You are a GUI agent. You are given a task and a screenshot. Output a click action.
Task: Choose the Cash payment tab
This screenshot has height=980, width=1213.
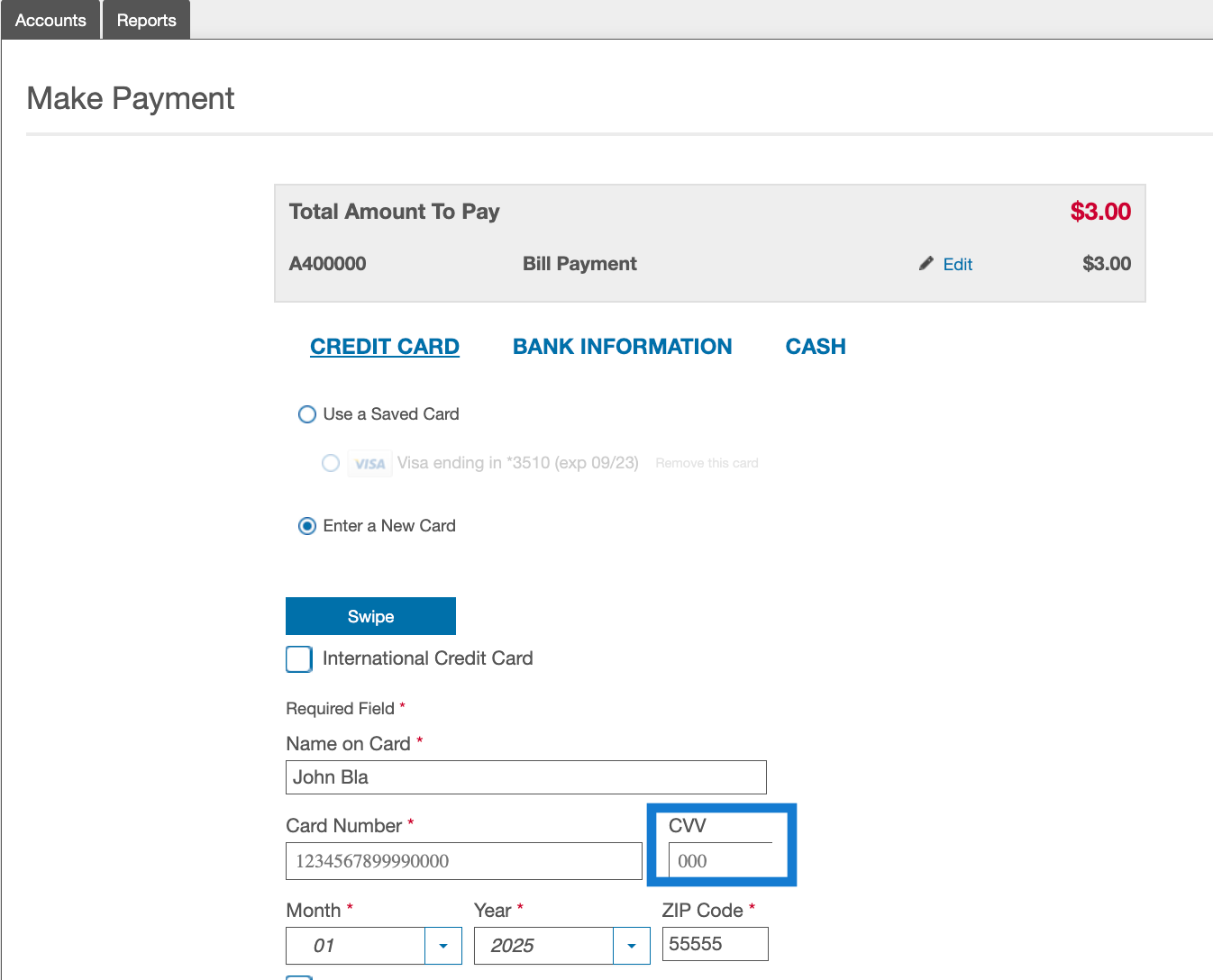tap(816, 347)
